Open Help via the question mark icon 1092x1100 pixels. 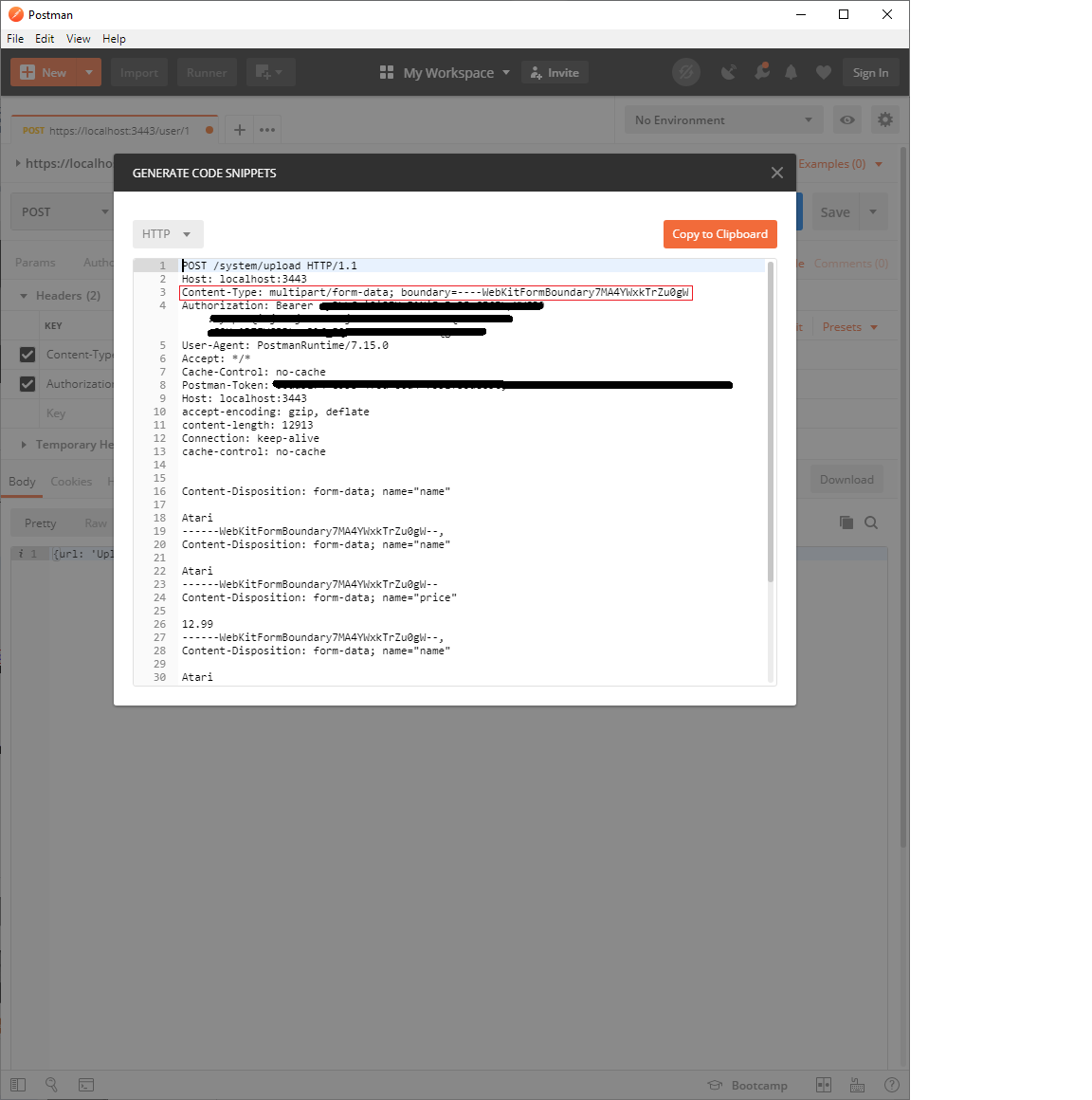click(x=891, y=1085)
